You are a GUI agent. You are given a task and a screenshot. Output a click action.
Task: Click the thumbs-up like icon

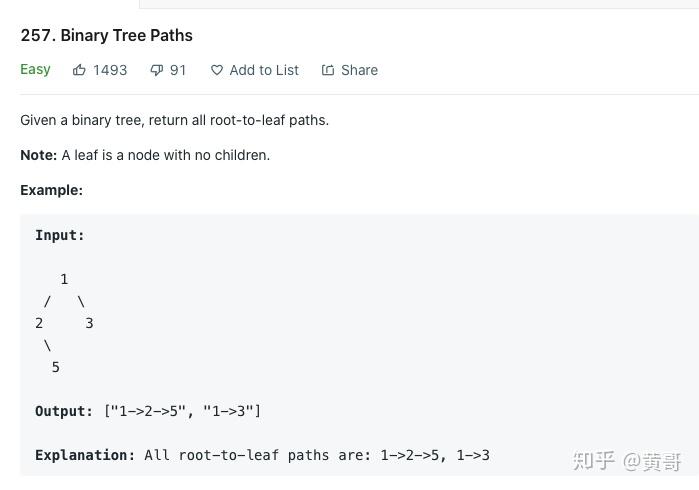click(x=79, y=70)
